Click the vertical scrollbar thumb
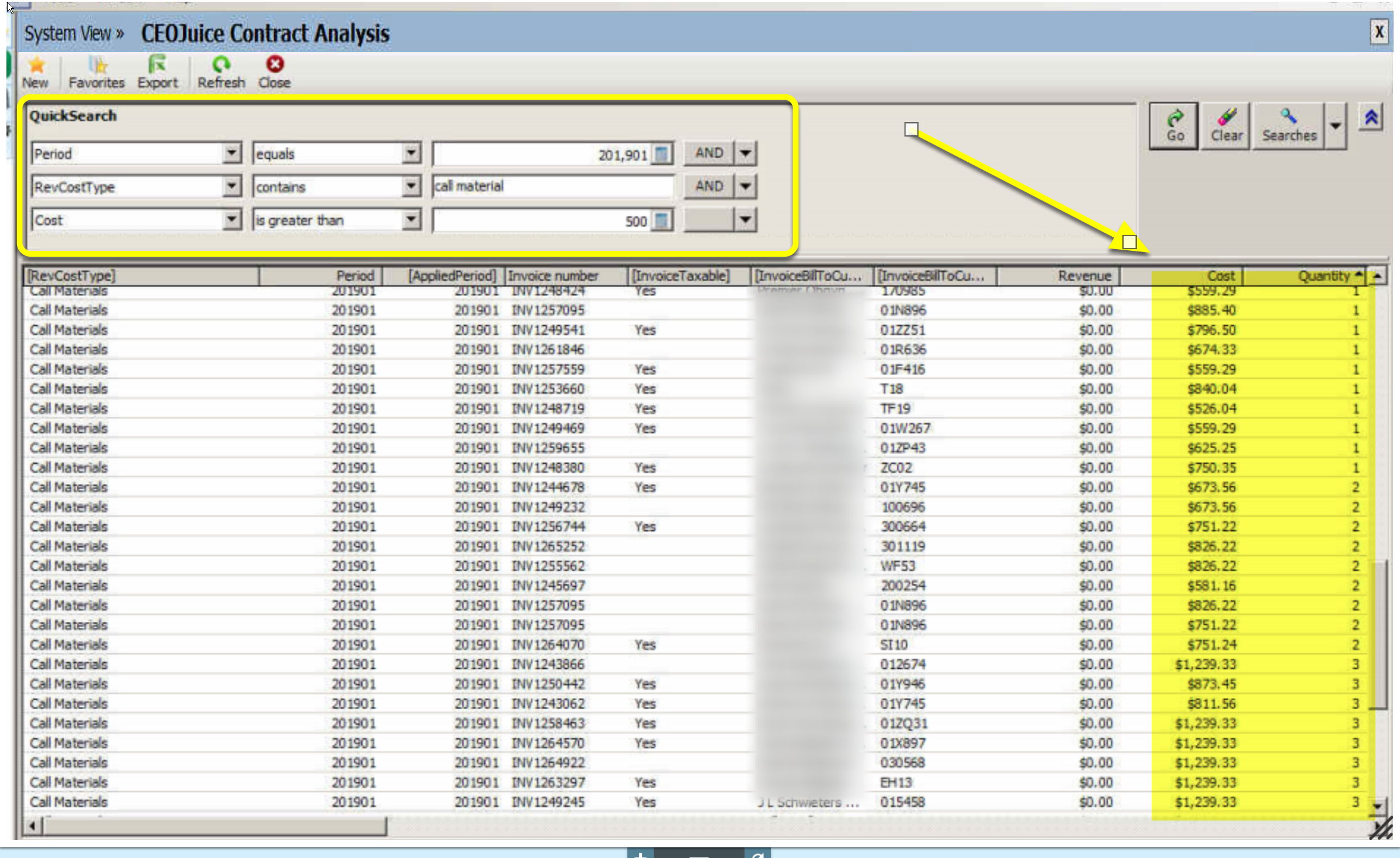 pyautogui.click(x=1380, y=635)
